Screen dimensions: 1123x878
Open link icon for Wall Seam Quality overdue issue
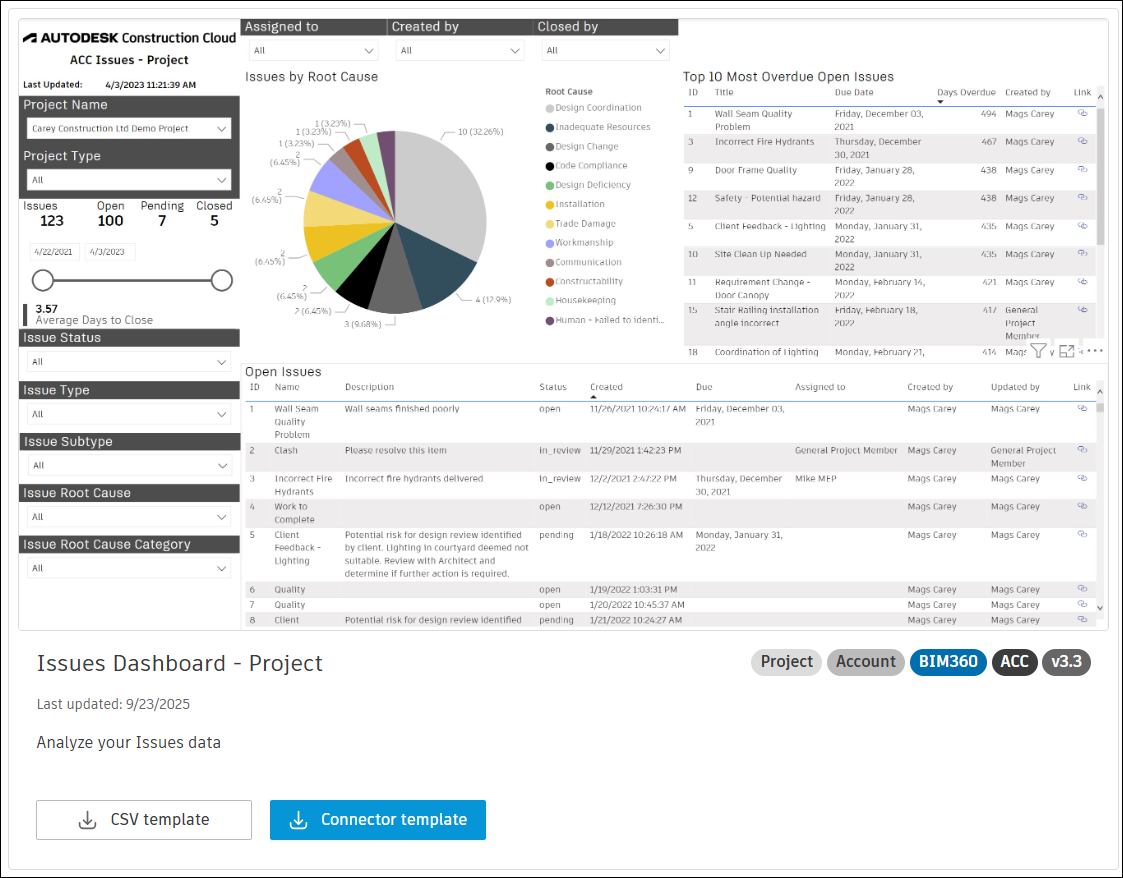1082,113
